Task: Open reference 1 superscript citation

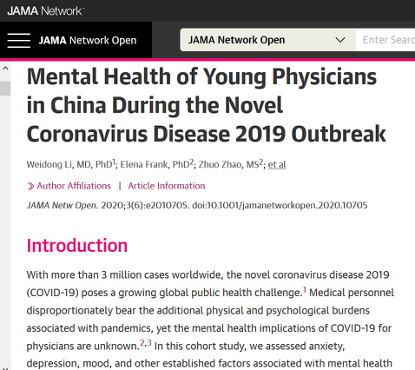Action: point(305,290)
